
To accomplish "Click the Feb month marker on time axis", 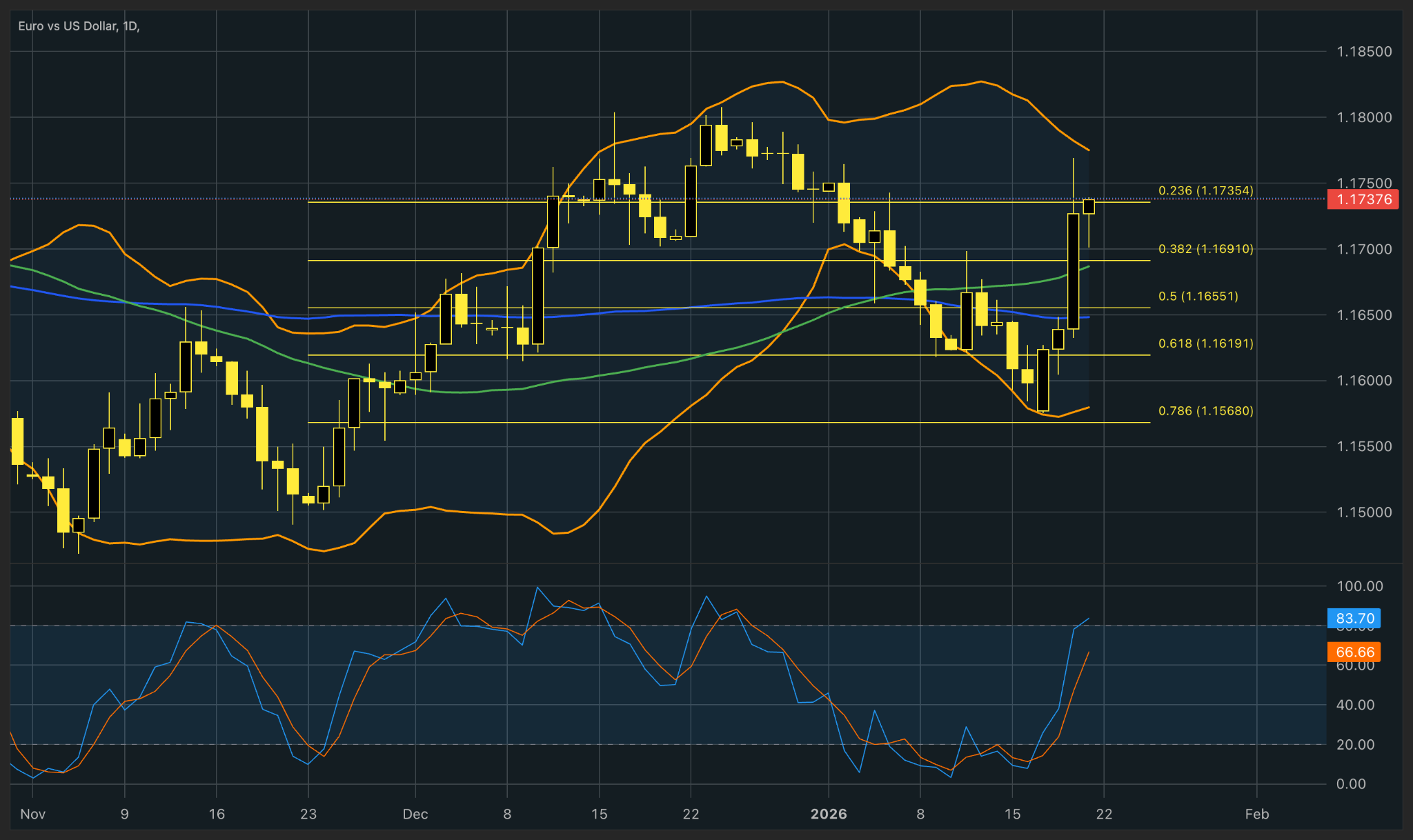I will click(x=1256, y=814).
